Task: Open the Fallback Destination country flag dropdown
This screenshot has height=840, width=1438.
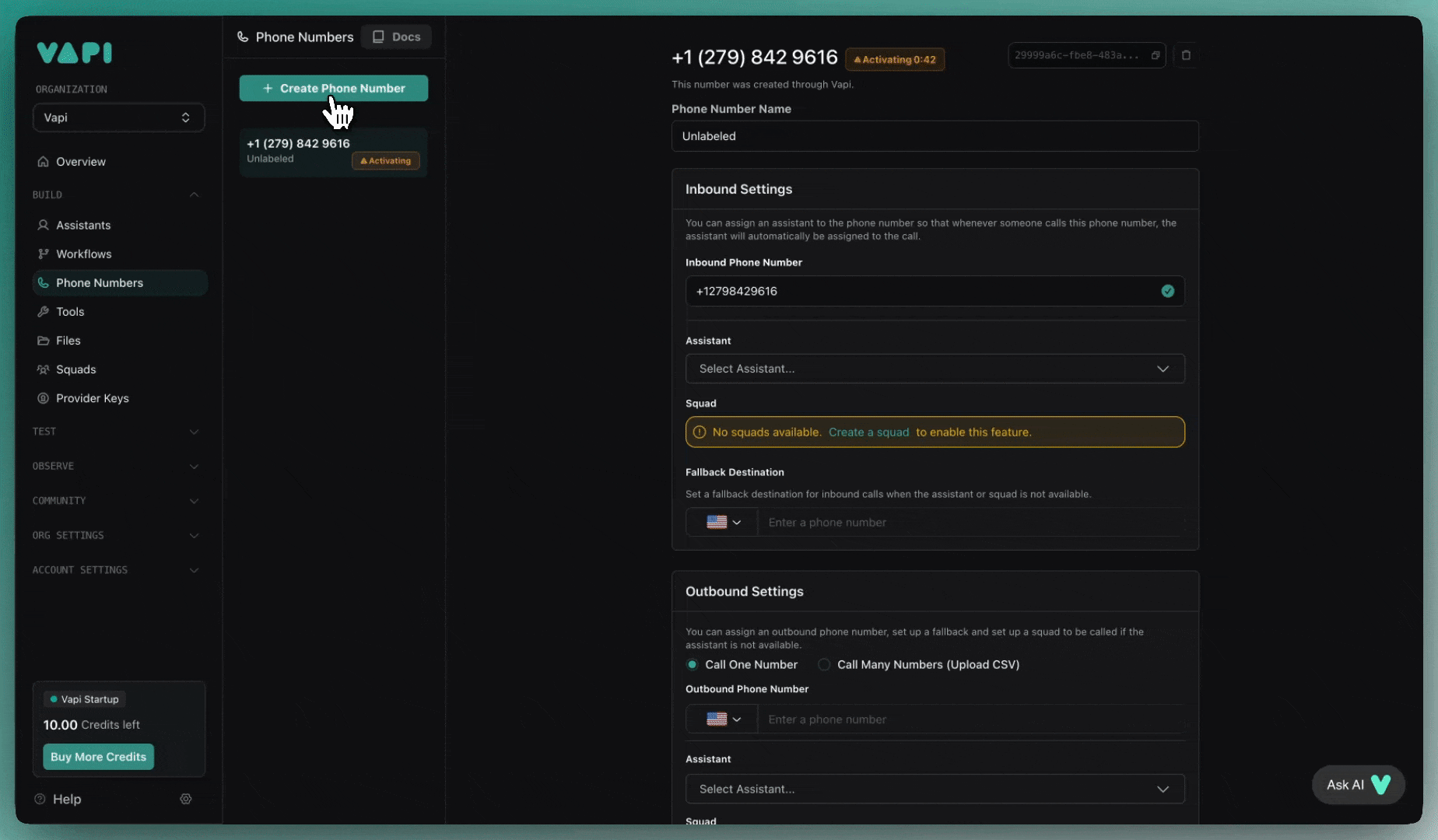Action: (x=722, y=523)
